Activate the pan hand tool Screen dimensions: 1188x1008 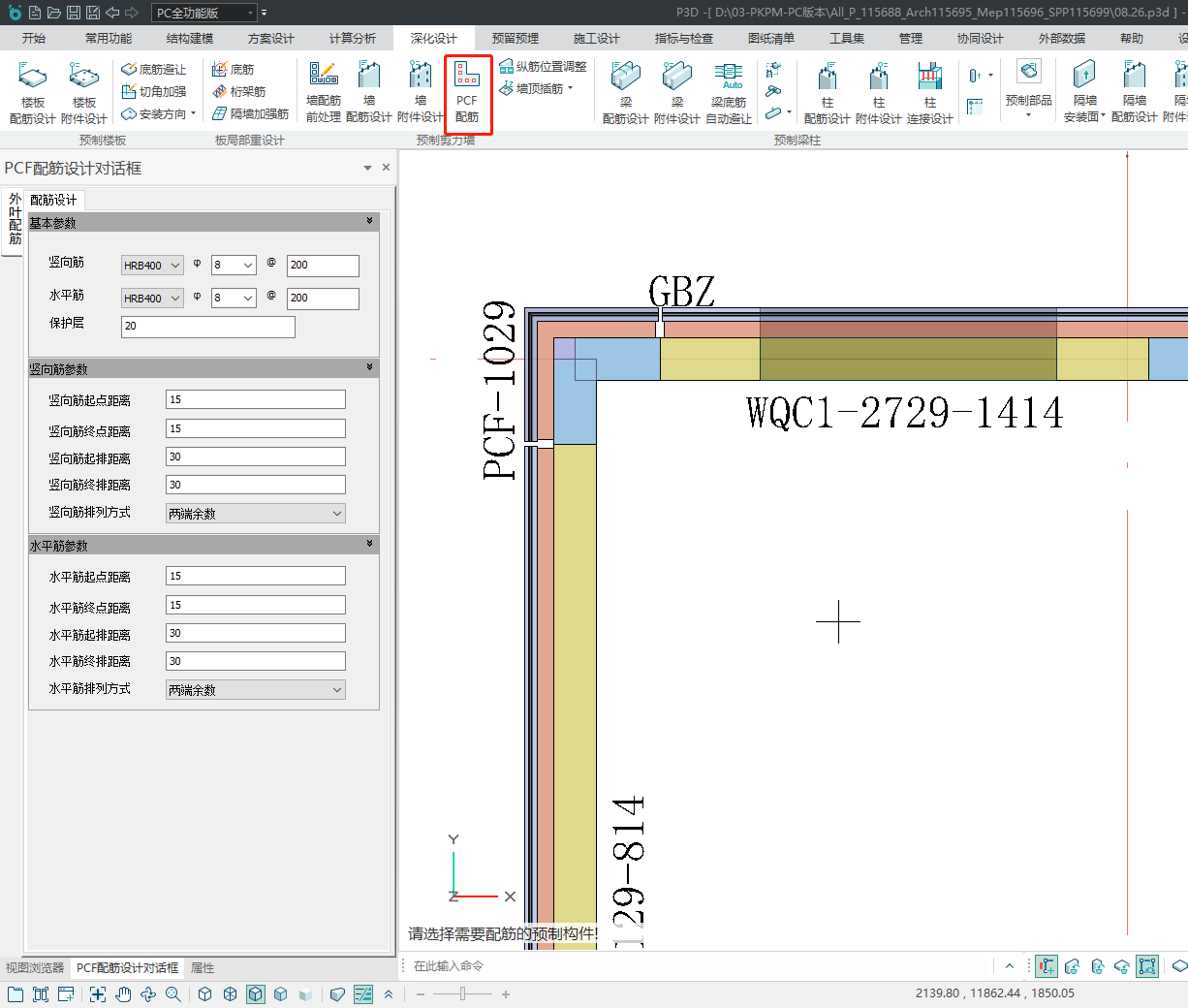point(123,993)
